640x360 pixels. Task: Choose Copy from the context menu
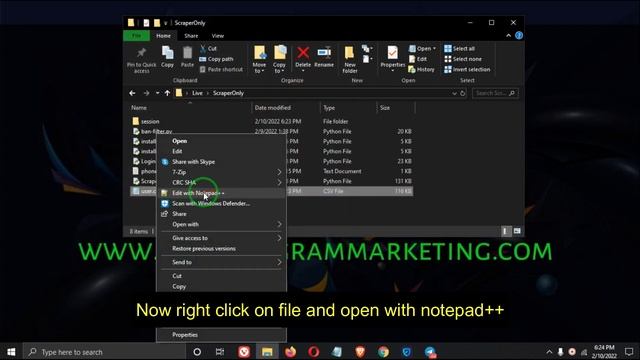[221, 287]
